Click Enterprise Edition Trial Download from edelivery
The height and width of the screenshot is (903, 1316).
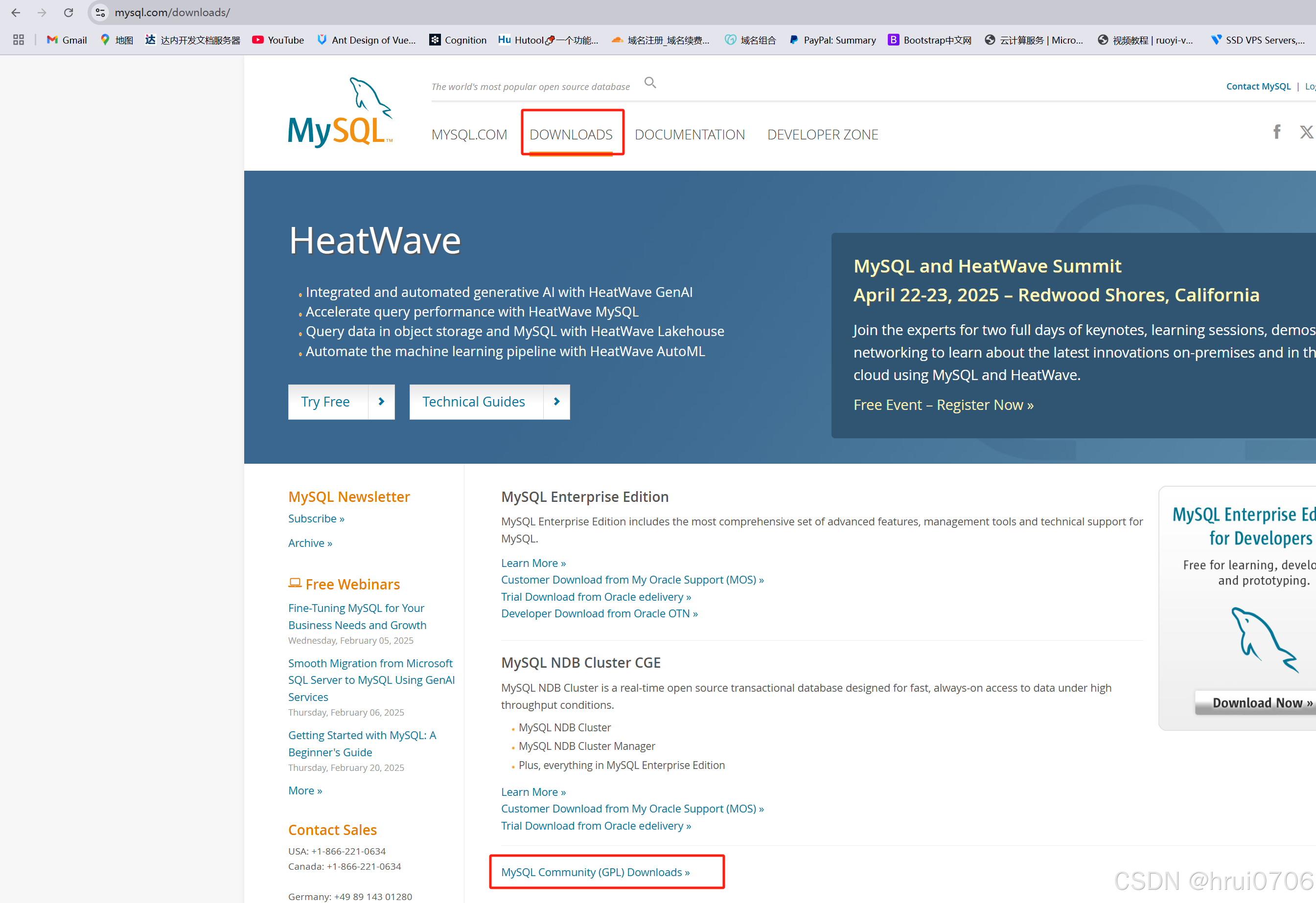(x=596, y=597)
